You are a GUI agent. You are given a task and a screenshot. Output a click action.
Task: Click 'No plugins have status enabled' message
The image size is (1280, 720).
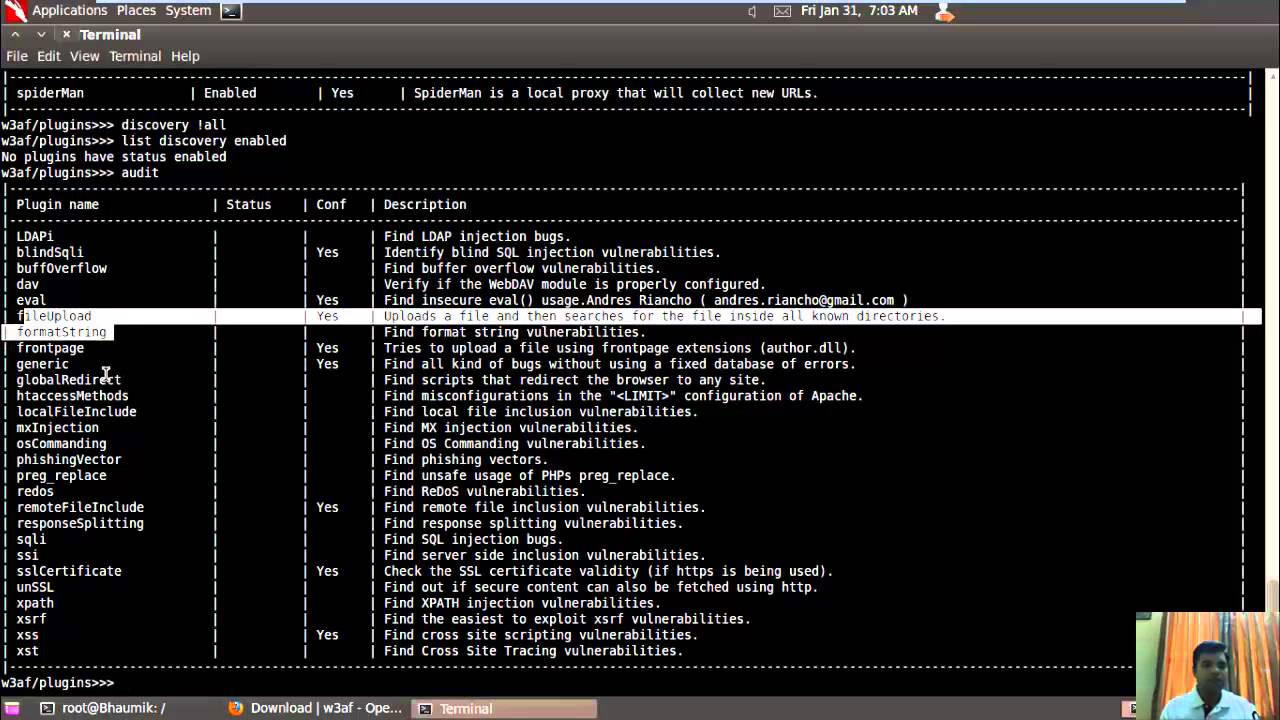[114, 157]
